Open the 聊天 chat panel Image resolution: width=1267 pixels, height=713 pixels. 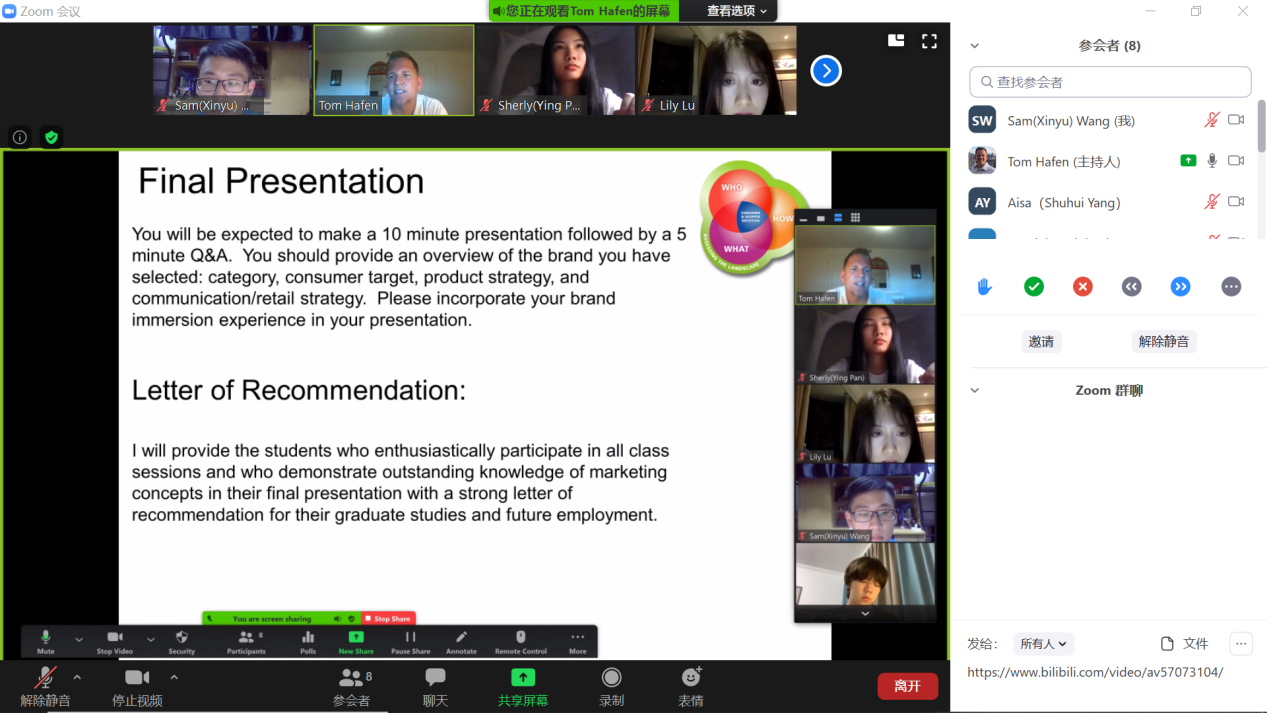(x=435, y=687)
